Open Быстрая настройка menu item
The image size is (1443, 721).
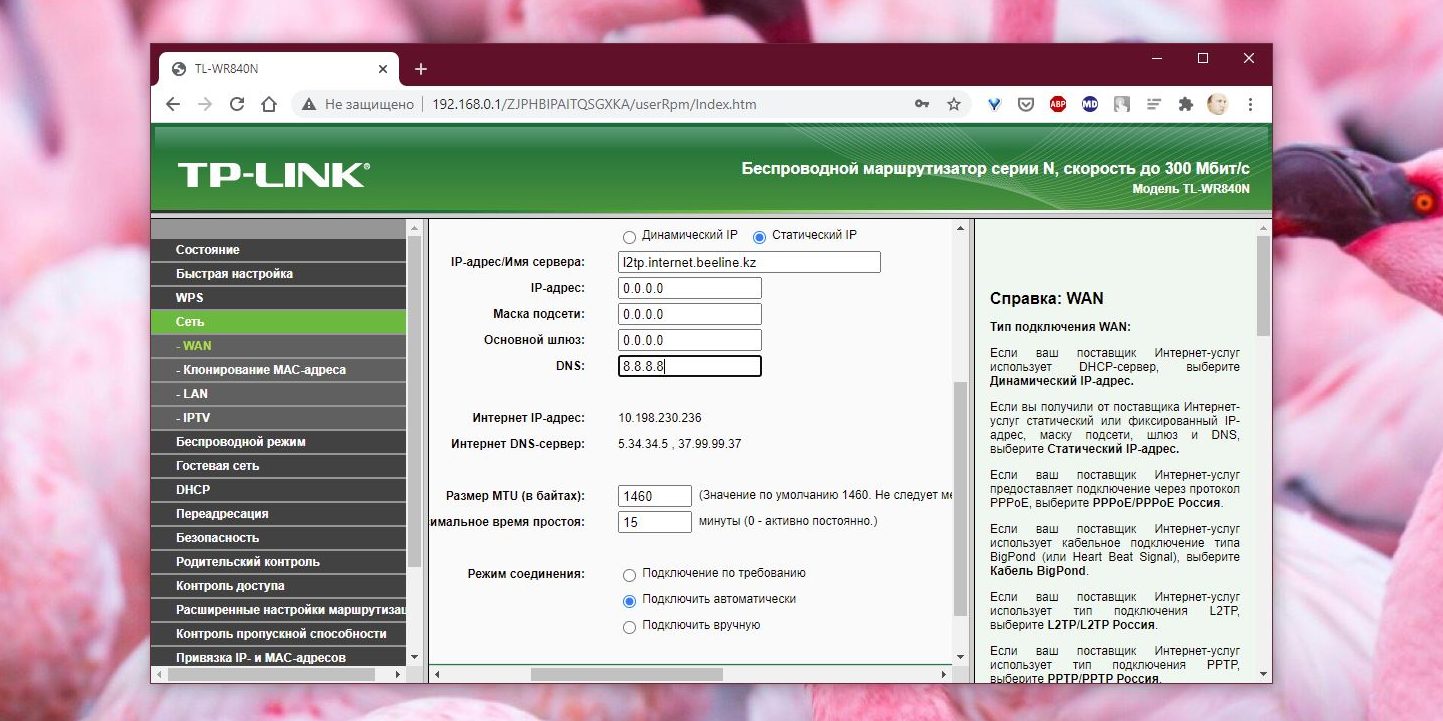279,274
